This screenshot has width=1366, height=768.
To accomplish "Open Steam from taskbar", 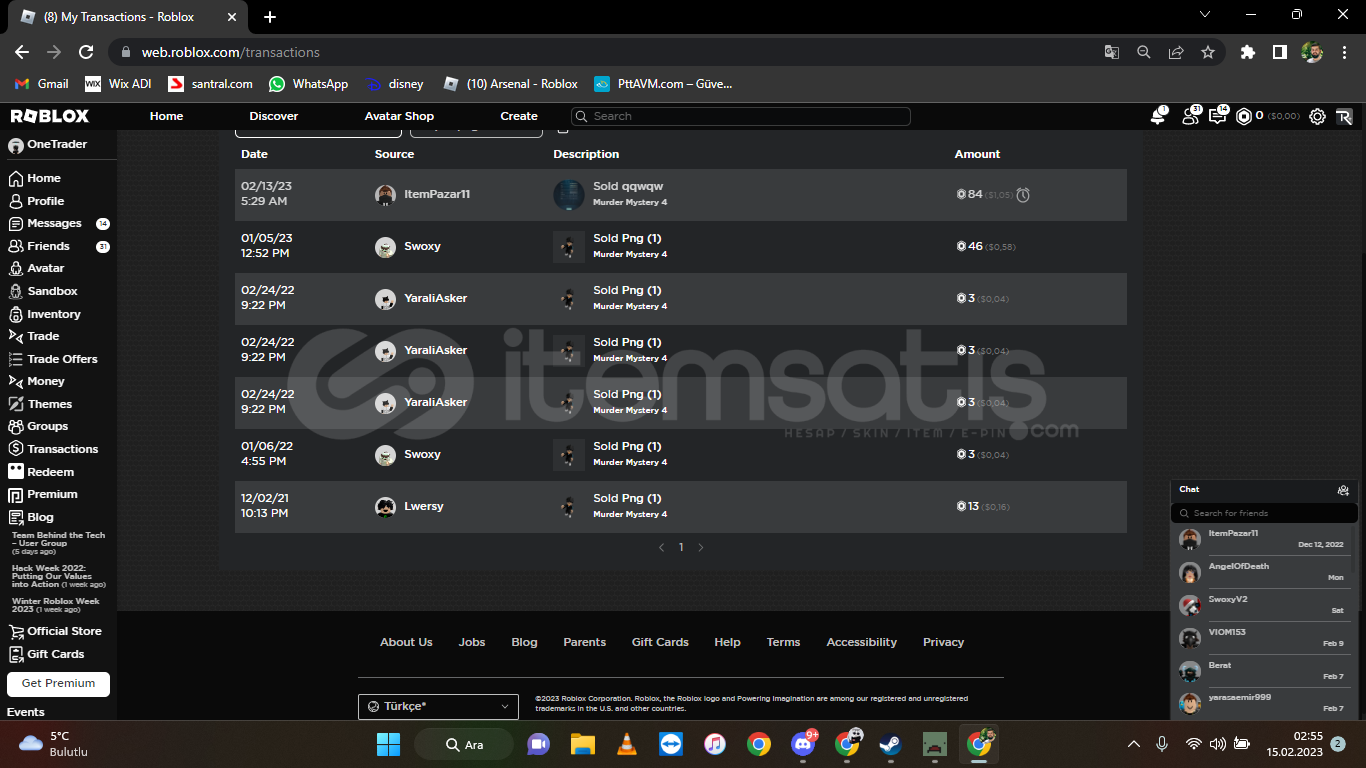I will 889,744.
